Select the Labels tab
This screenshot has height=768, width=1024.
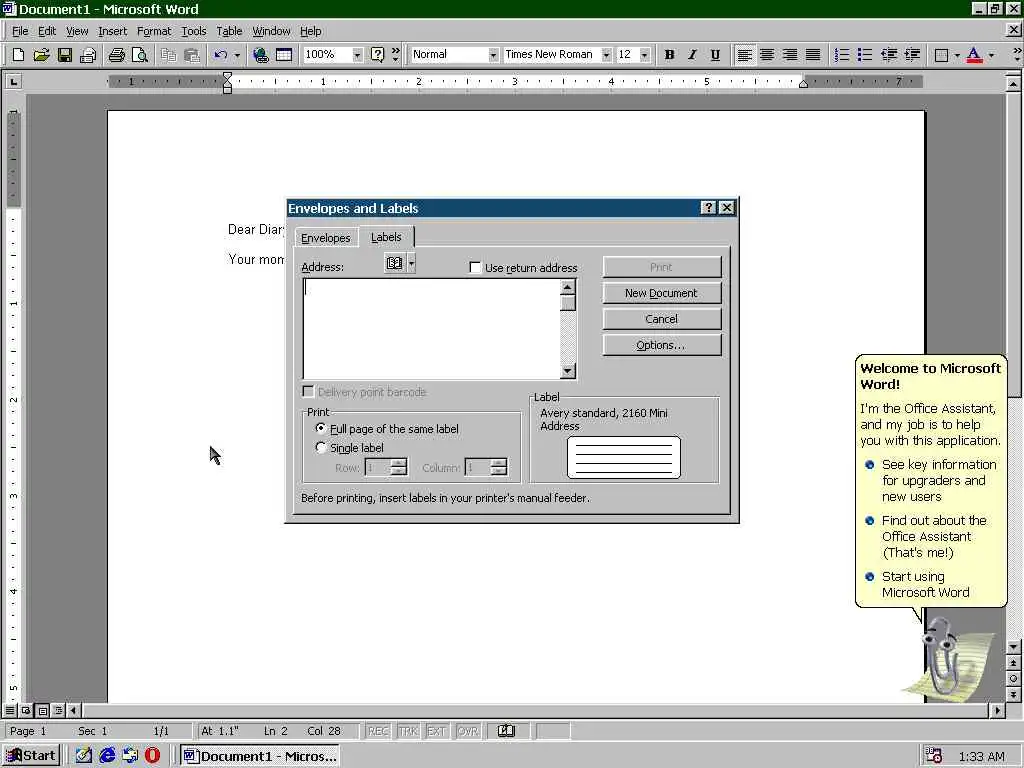point(386,237)
